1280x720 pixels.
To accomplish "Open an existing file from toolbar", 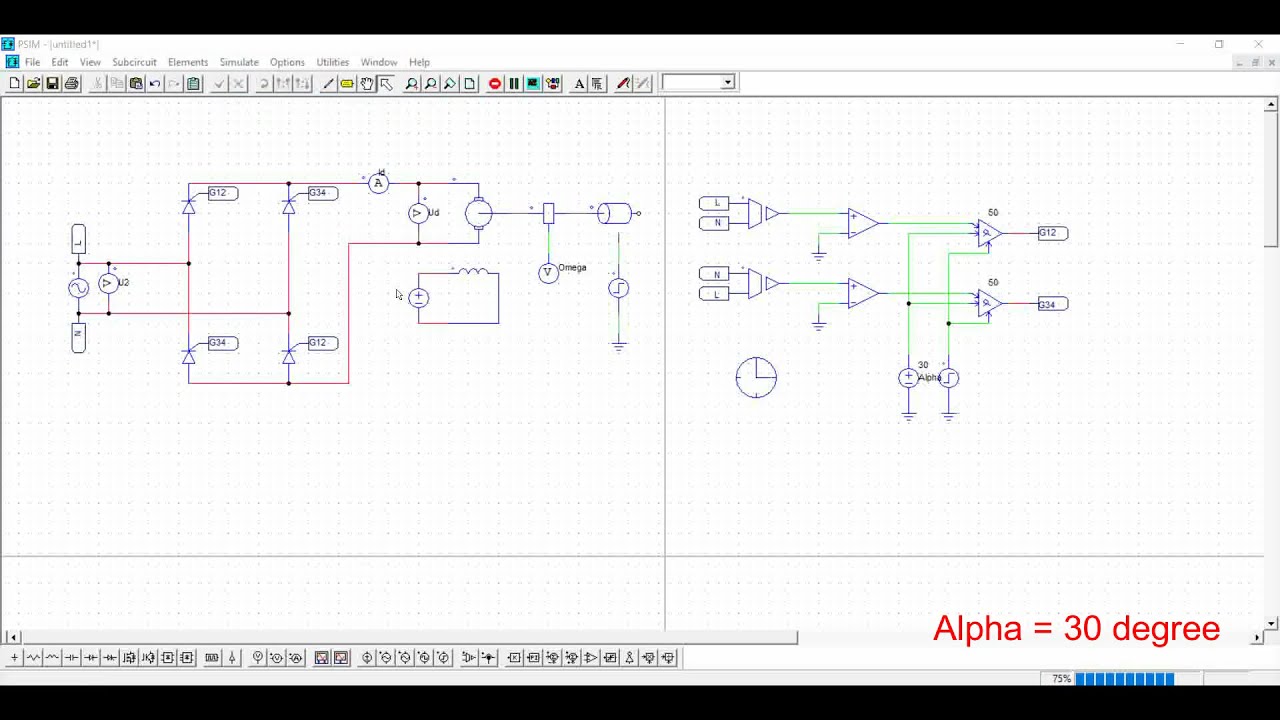I will tap(33, 83).
